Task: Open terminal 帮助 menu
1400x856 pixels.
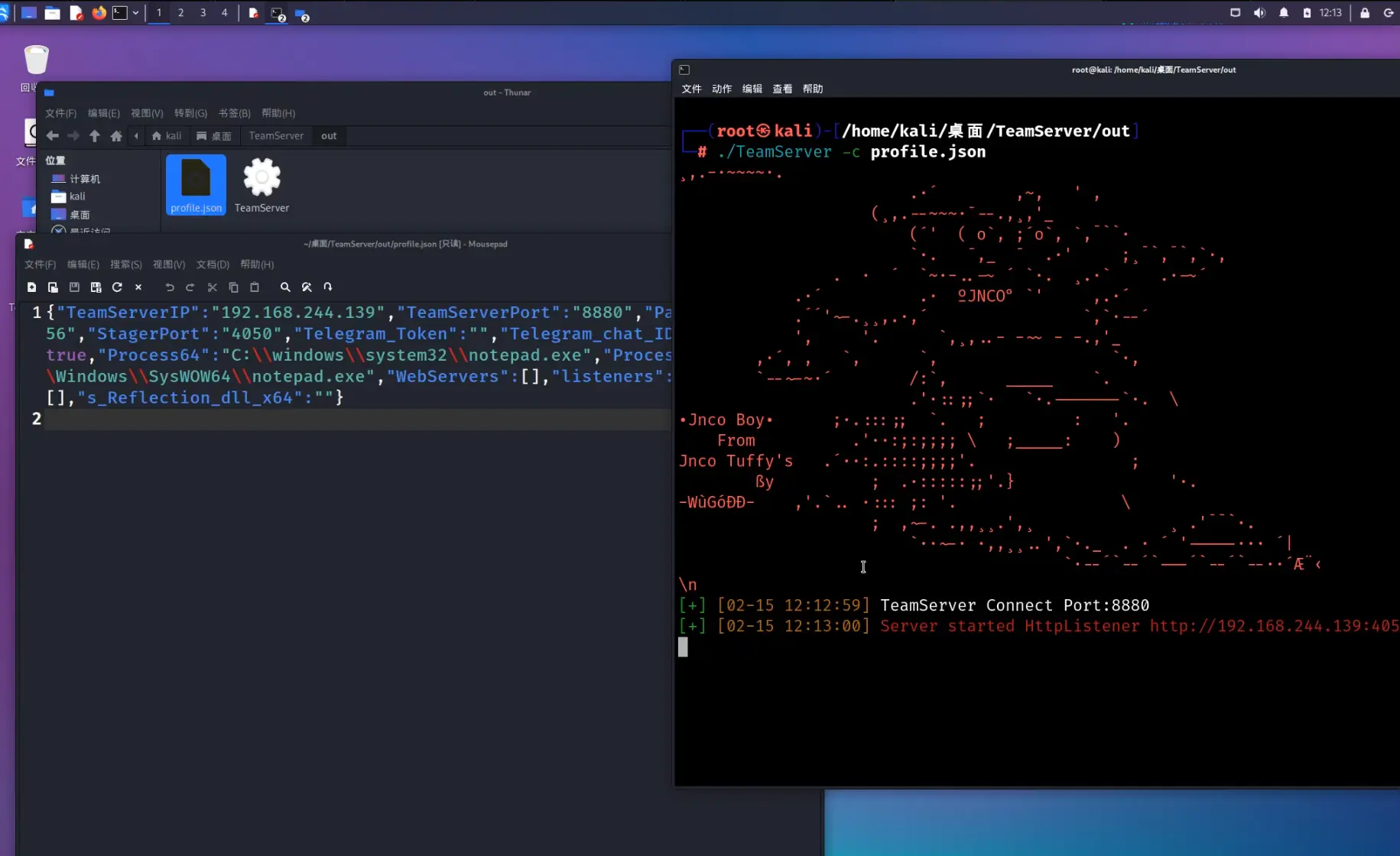Action: click(813, 89)
